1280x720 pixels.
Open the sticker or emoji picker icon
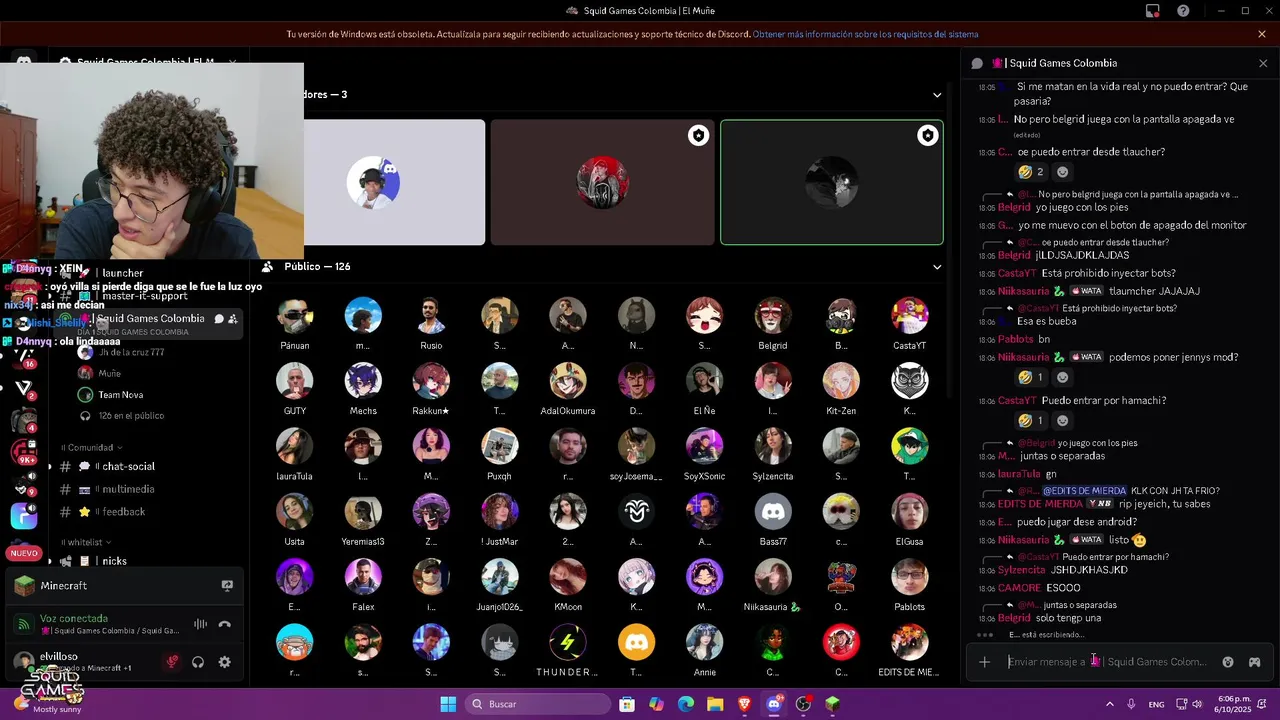1228,662
